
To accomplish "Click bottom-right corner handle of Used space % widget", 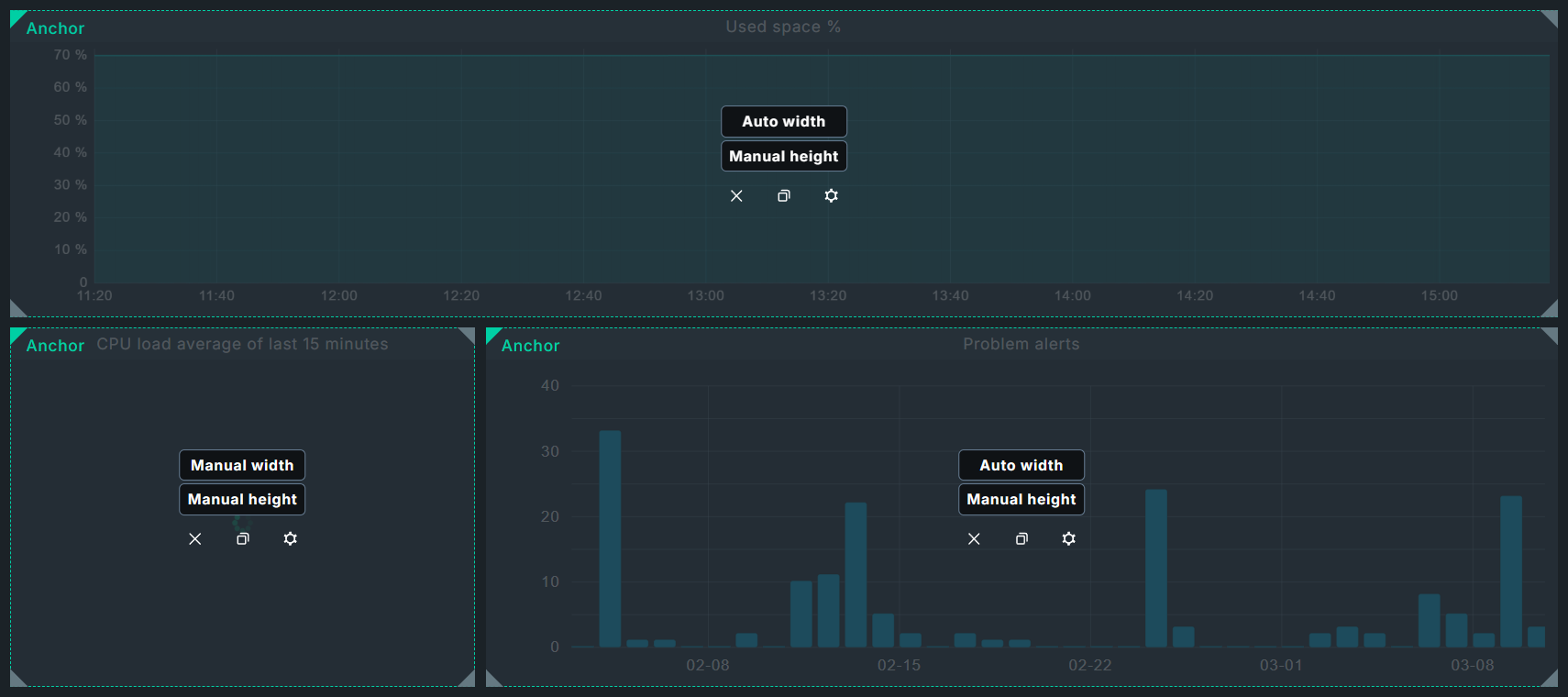I will coord(1551,310).
